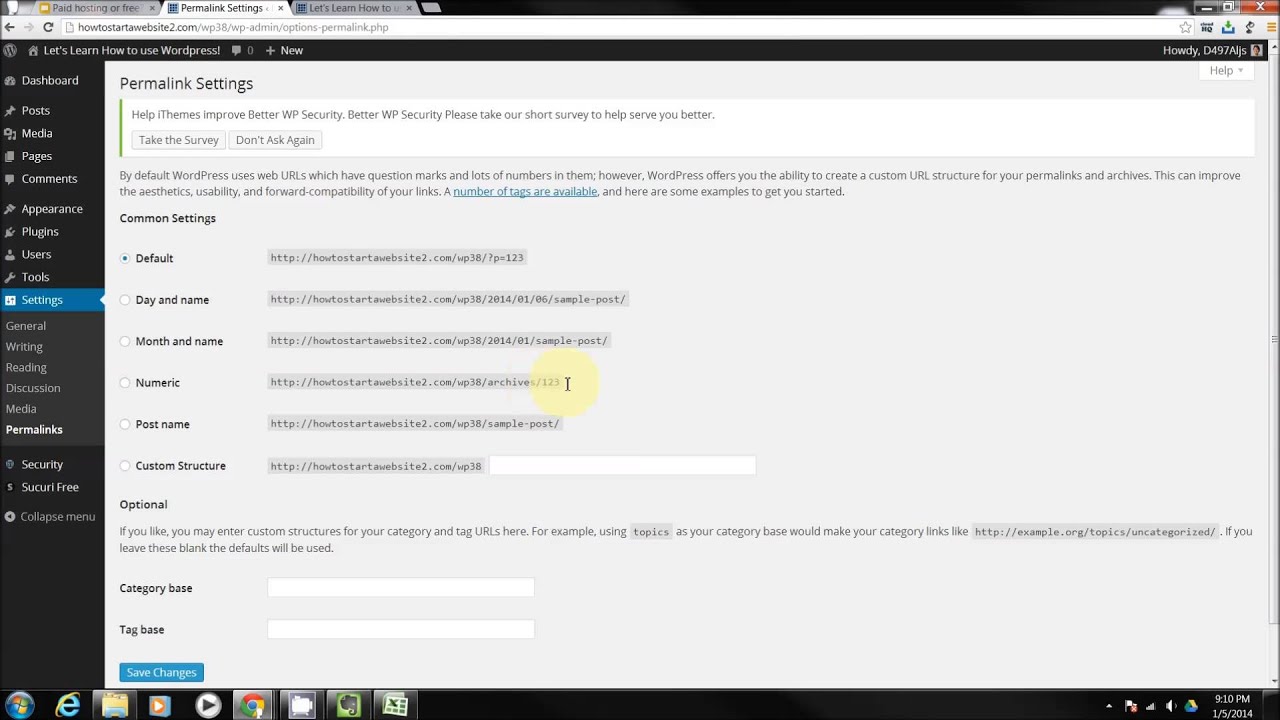The image size is (1280, 720).
Task: Select the Month and name option
Action: coord(125,341)
